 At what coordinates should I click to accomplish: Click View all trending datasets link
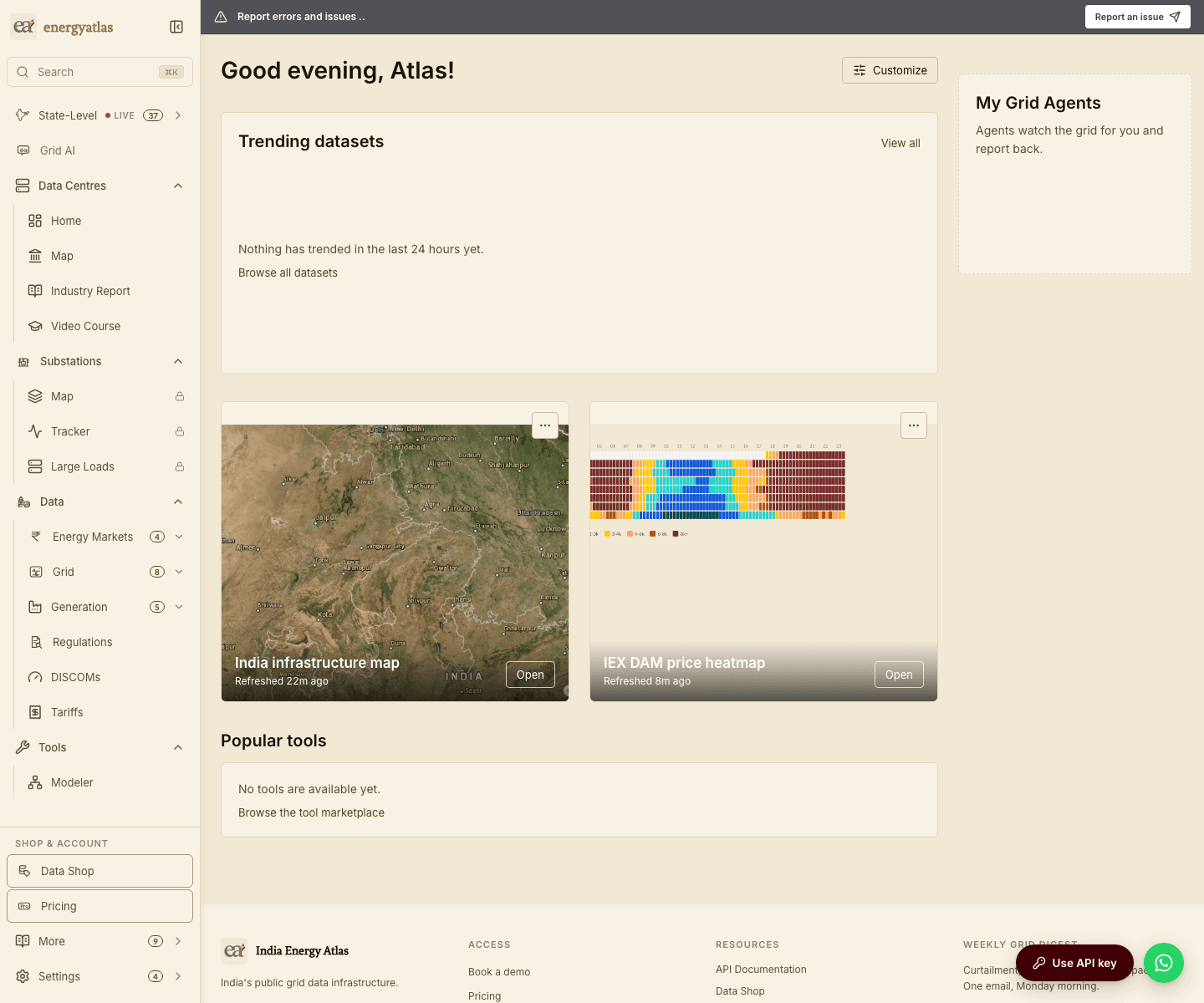pos(900,143)
